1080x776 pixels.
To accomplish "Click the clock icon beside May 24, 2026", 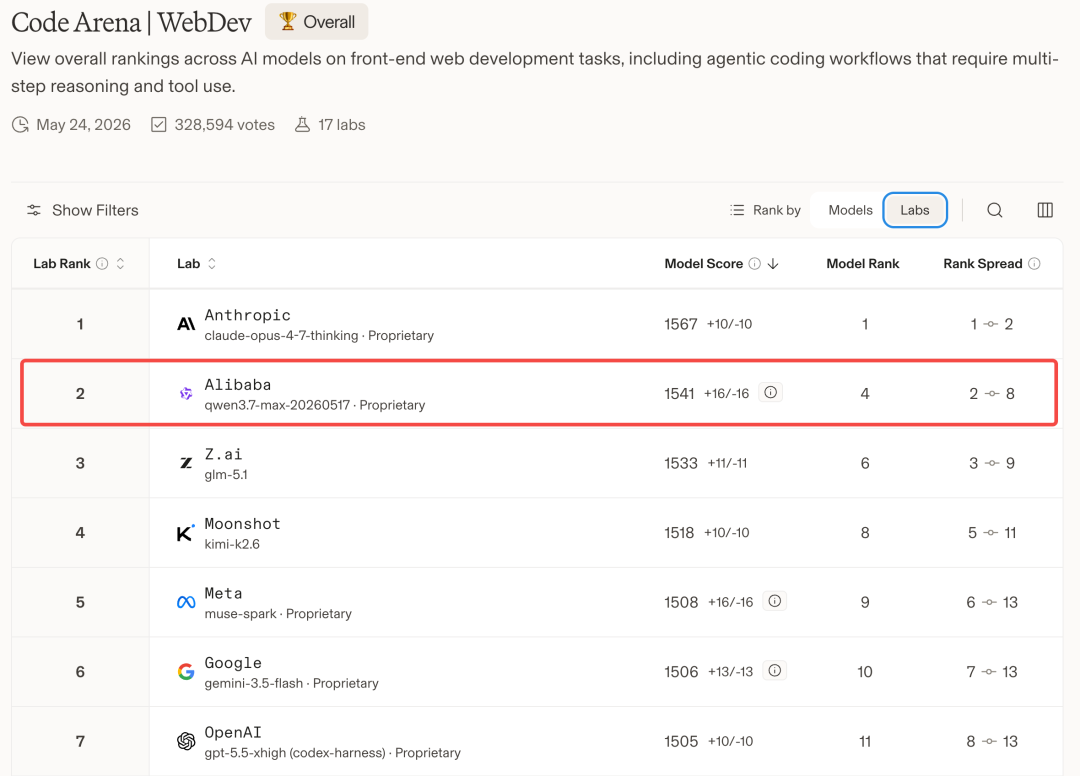I will [21, 125].
